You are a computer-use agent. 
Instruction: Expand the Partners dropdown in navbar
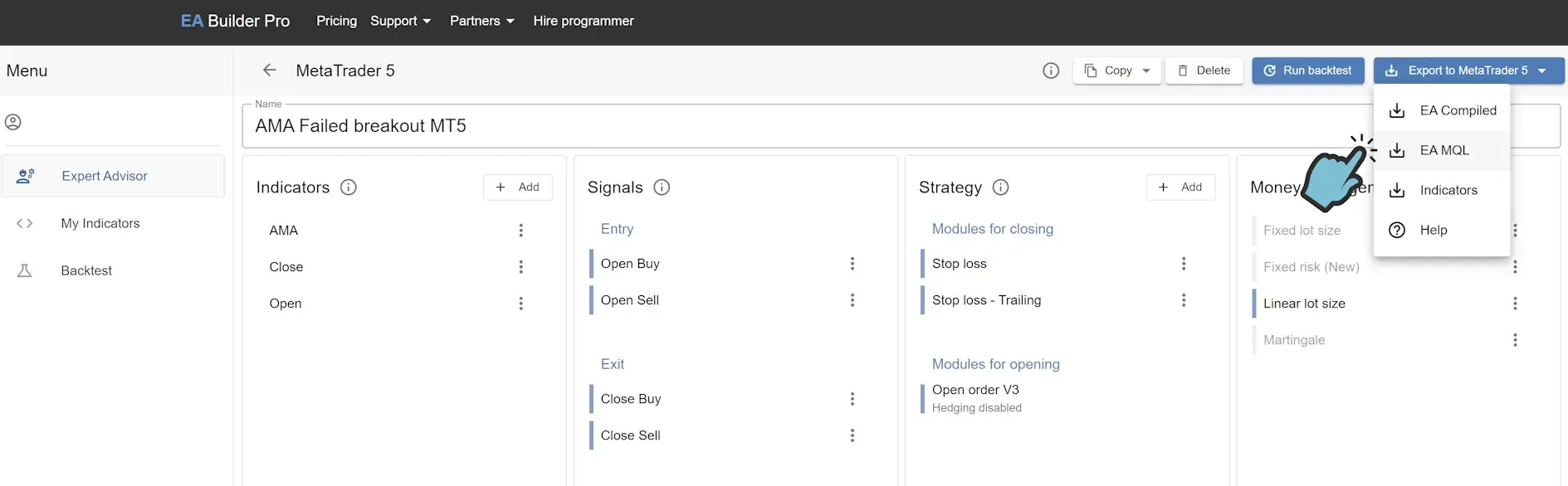(481, 21)
